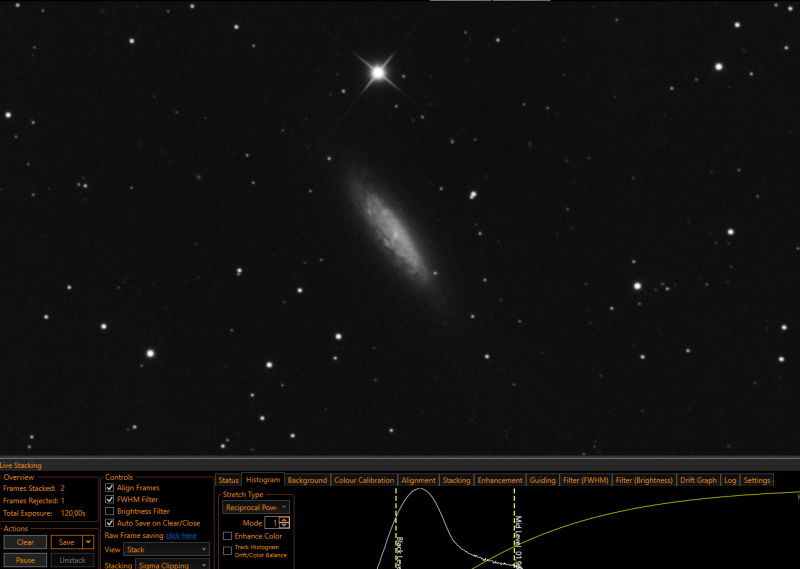Pause live stacking
Viewport: 800px width, 569px height.
(x=25, y=560)
